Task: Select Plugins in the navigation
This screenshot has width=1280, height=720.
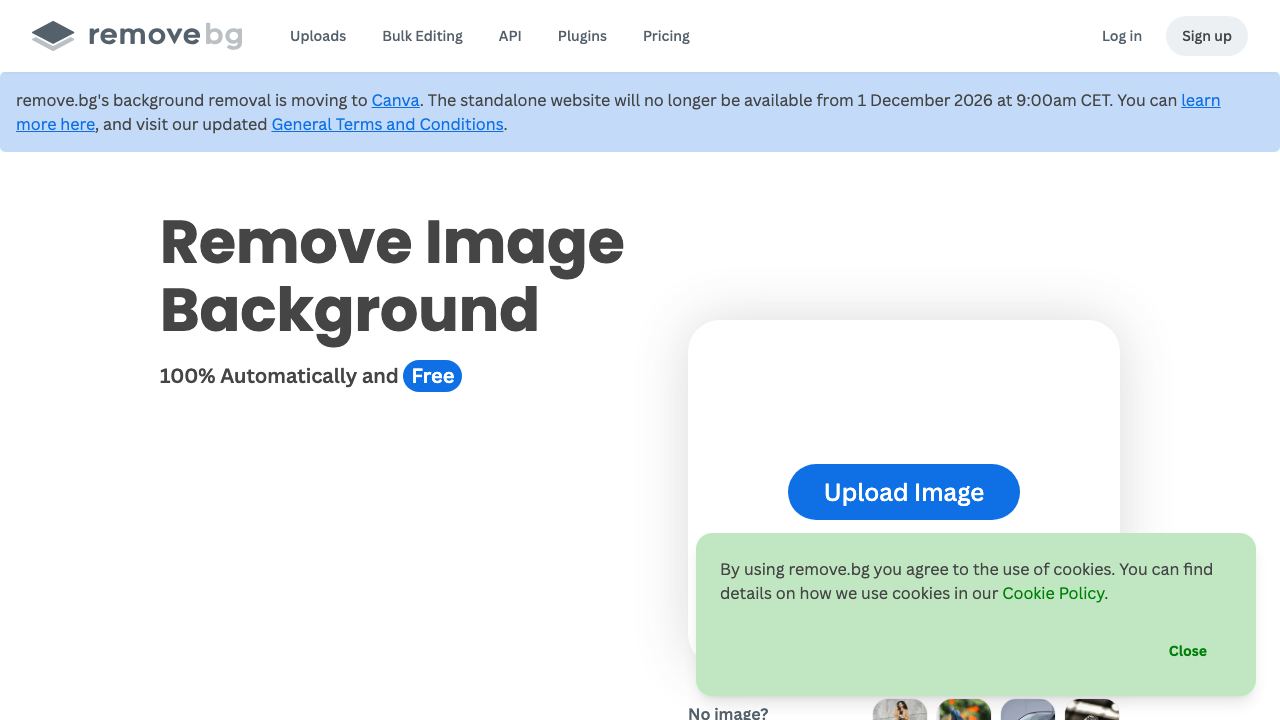Action: pyautogui.click(x=582, y=36)
